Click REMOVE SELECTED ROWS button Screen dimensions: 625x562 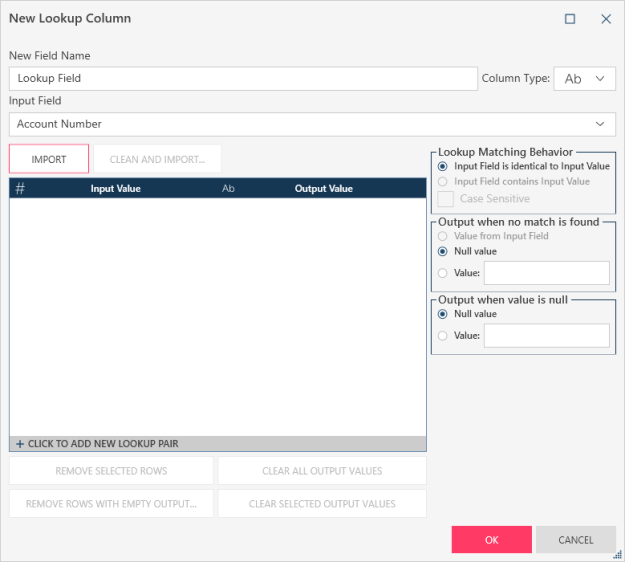coord(111,471)
